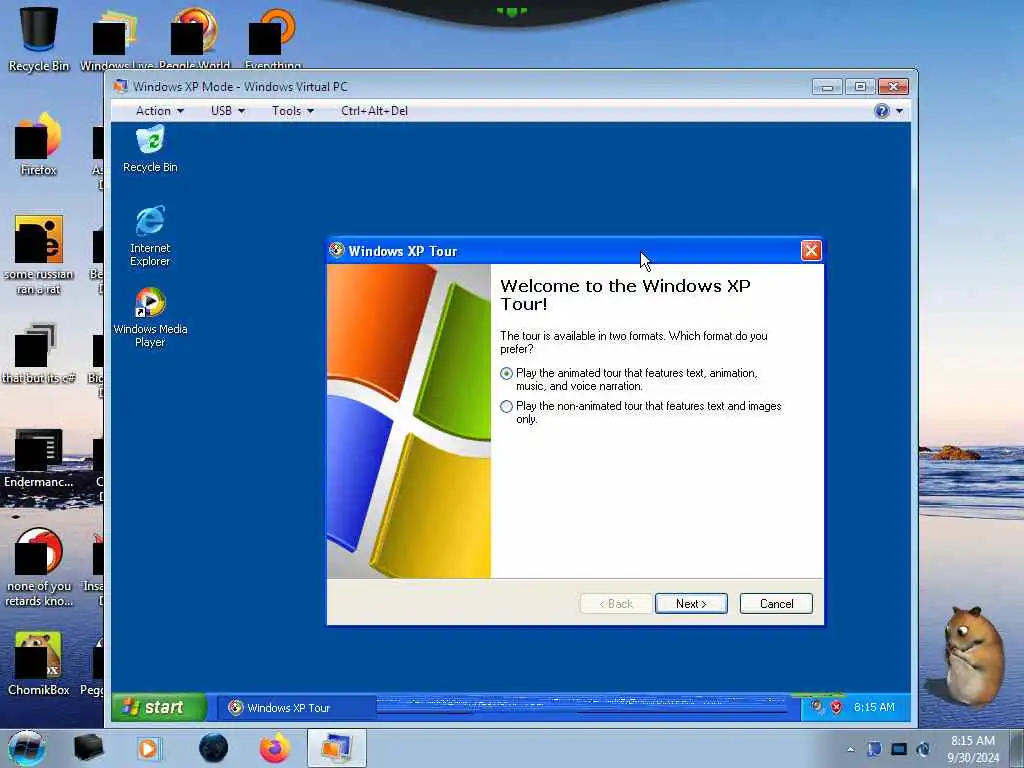Viewport: 1024px width, 768px height.
Task: Show hidden icons arrow in host tray
Action: (x=850, y=750)
